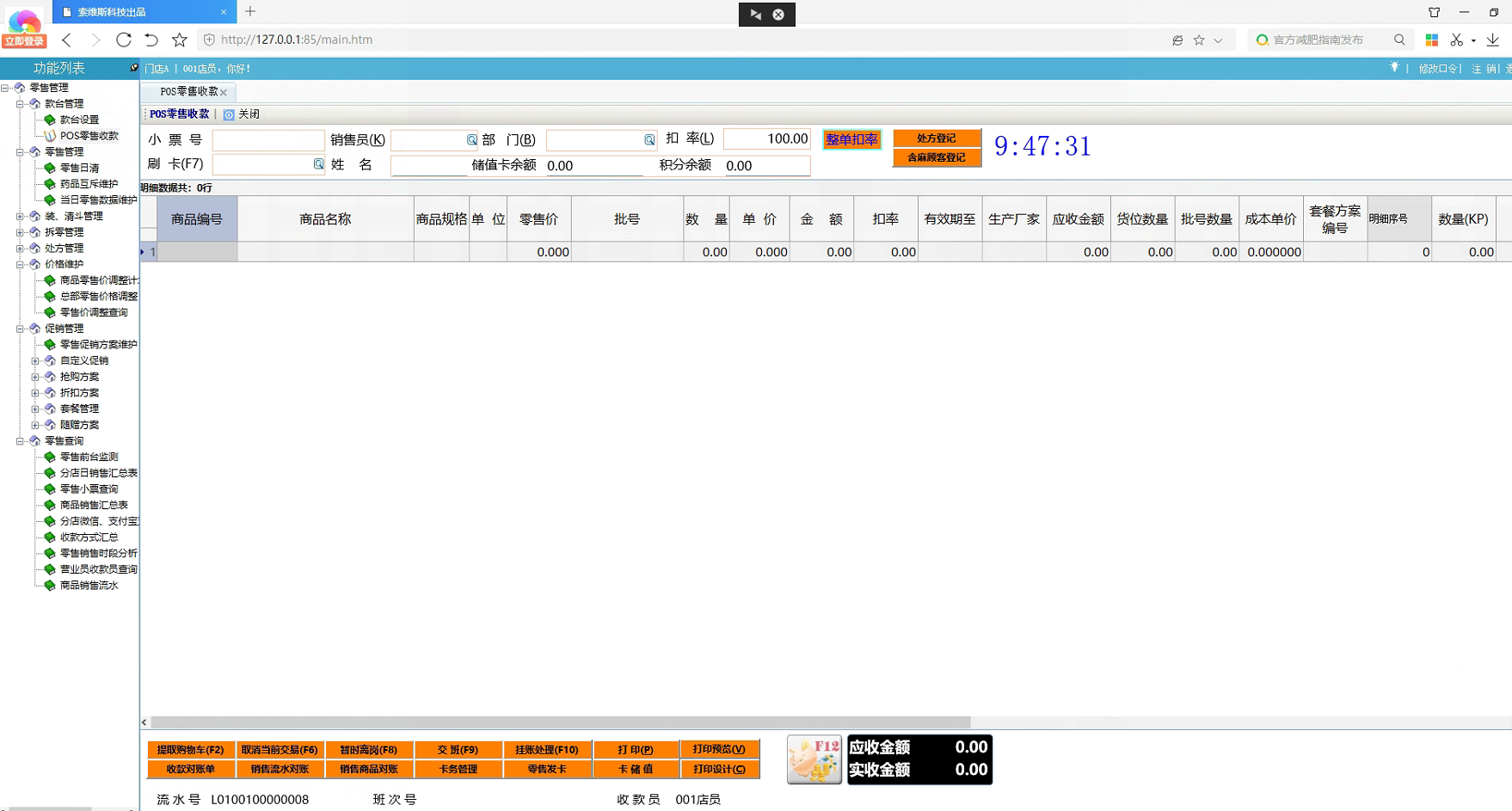This screenshot has width=1512, height=811.
Task: Click the 整单扣率 button
Action: [x=851, y=139]
